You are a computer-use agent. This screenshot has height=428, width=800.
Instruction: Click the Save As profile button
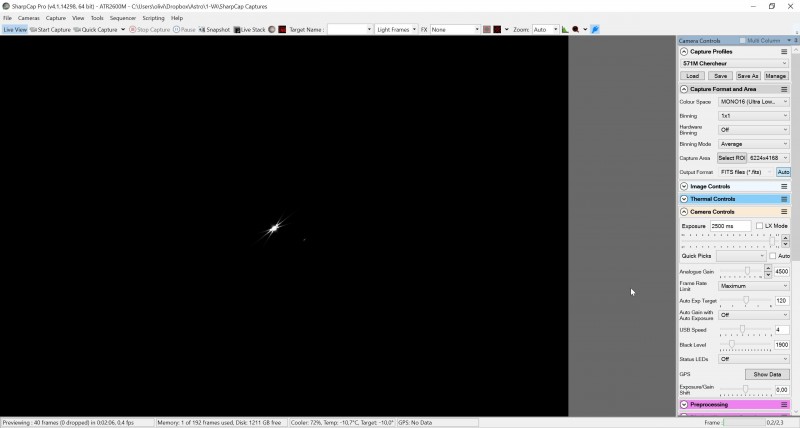pos(748,76)
